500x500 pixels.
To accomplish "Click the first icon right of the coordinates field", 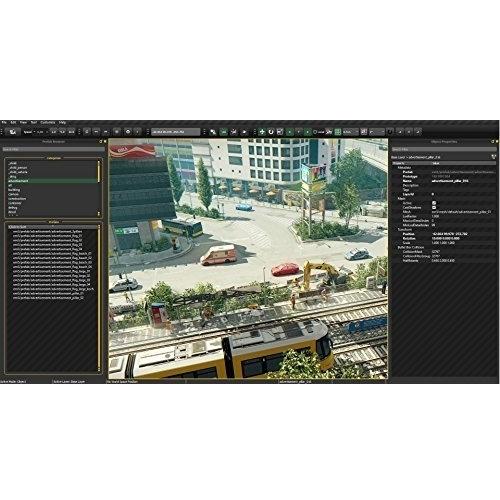I will click(213, 132).
